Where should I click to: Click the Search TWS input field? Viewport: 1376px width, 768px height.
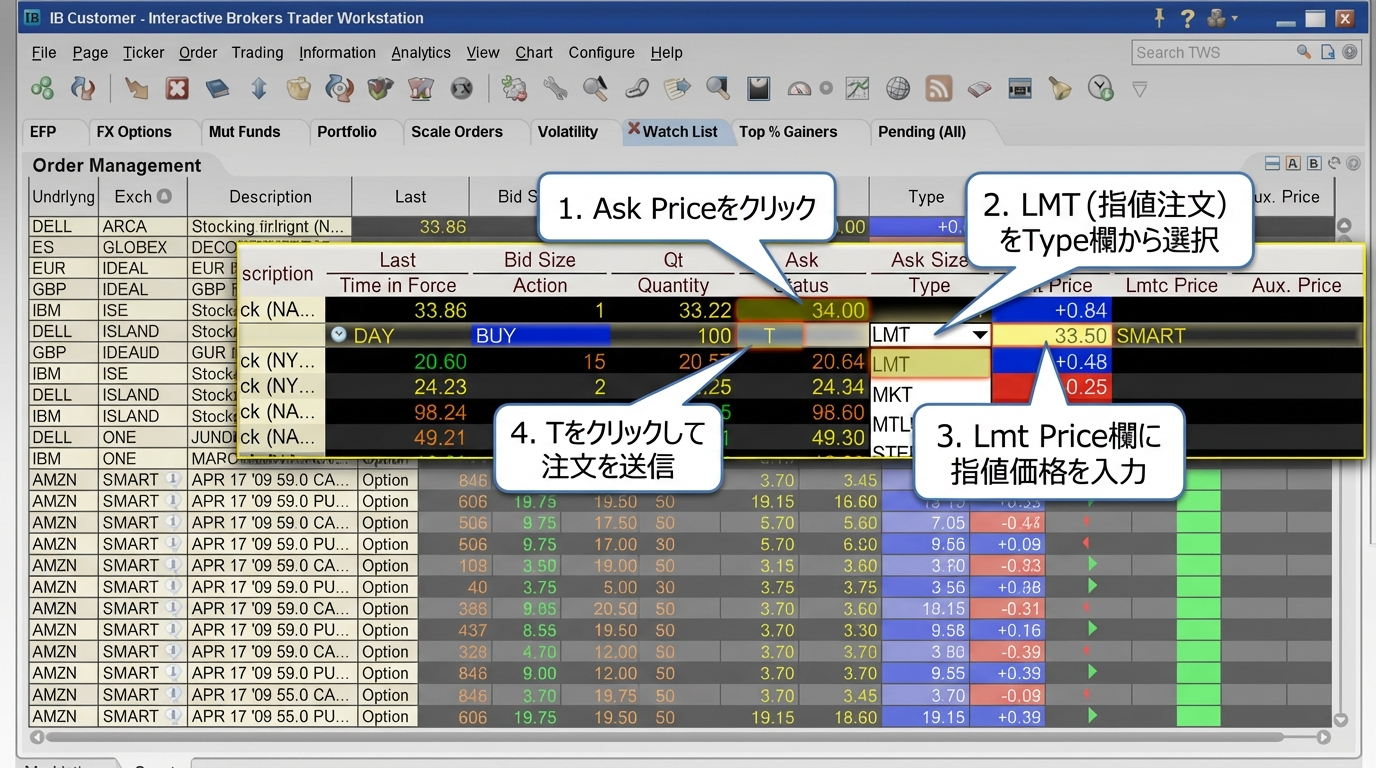pyautogui.click(x=1212, y=52)
